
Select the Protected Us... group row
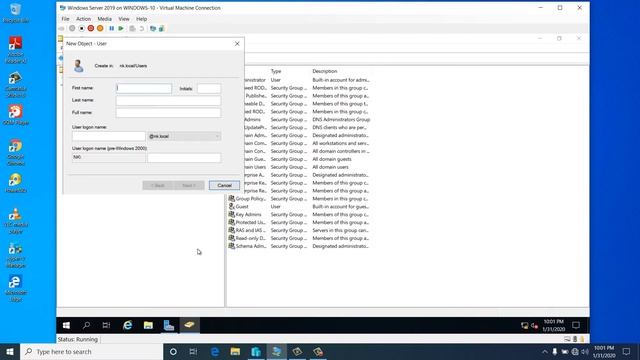click(x=299, y=222)
